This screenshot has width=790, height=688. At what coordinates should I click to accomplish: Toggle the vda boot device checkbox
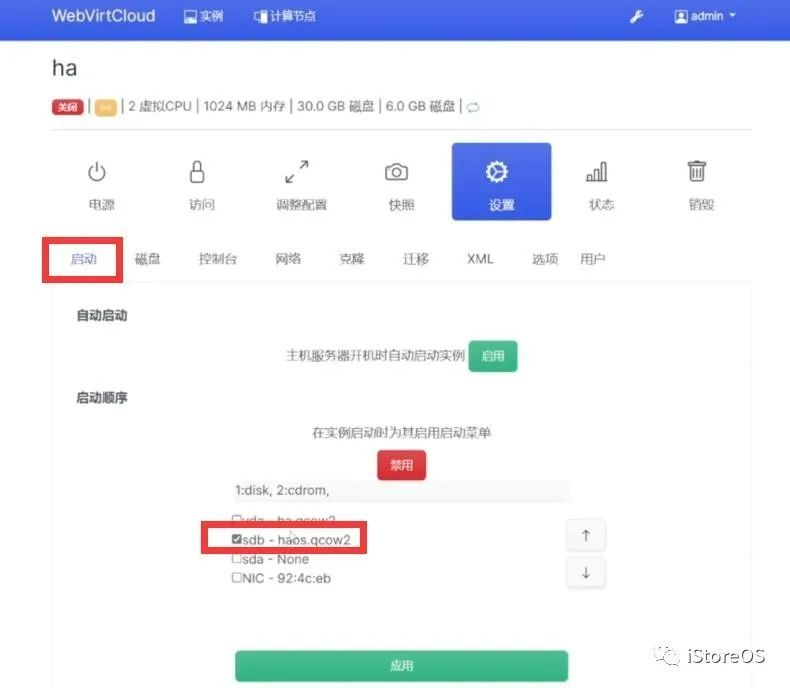pos(237,518)
